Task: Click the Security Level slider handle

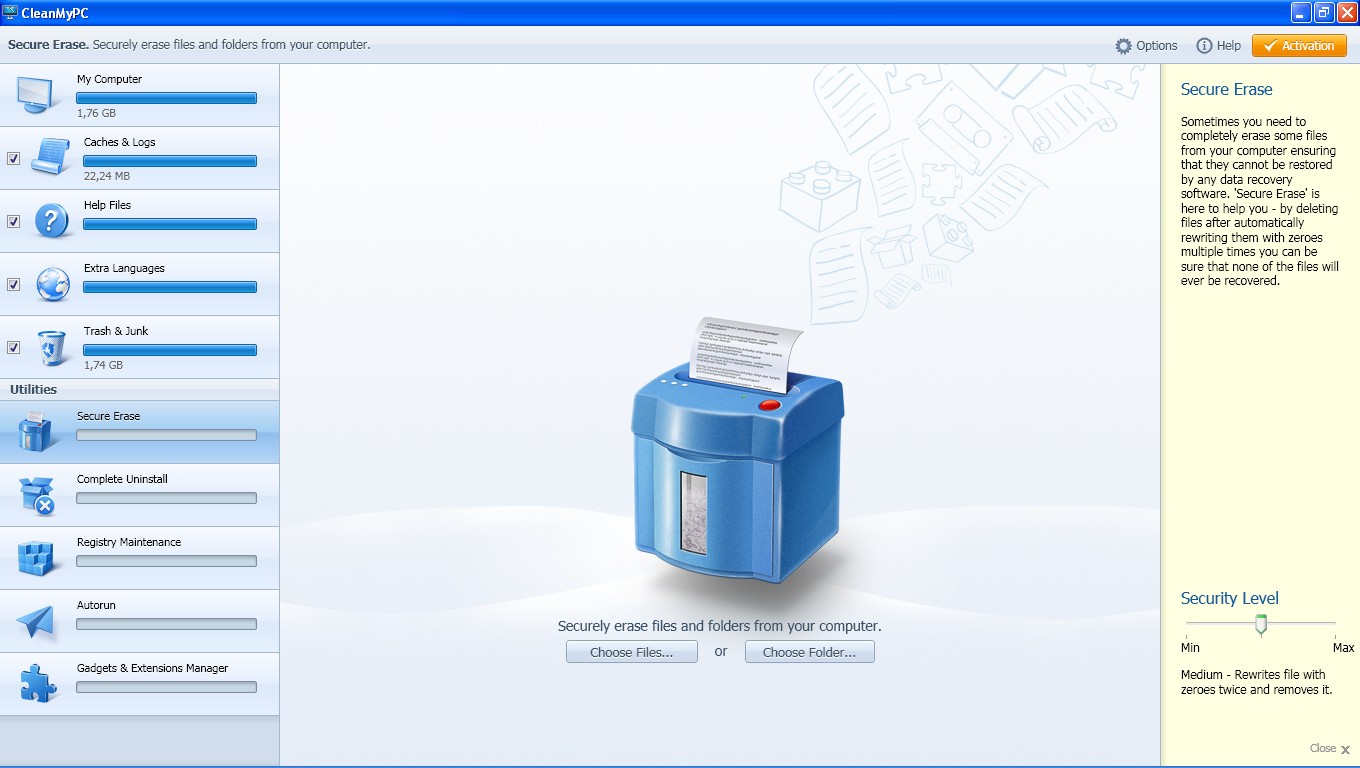Action: 1261,625
